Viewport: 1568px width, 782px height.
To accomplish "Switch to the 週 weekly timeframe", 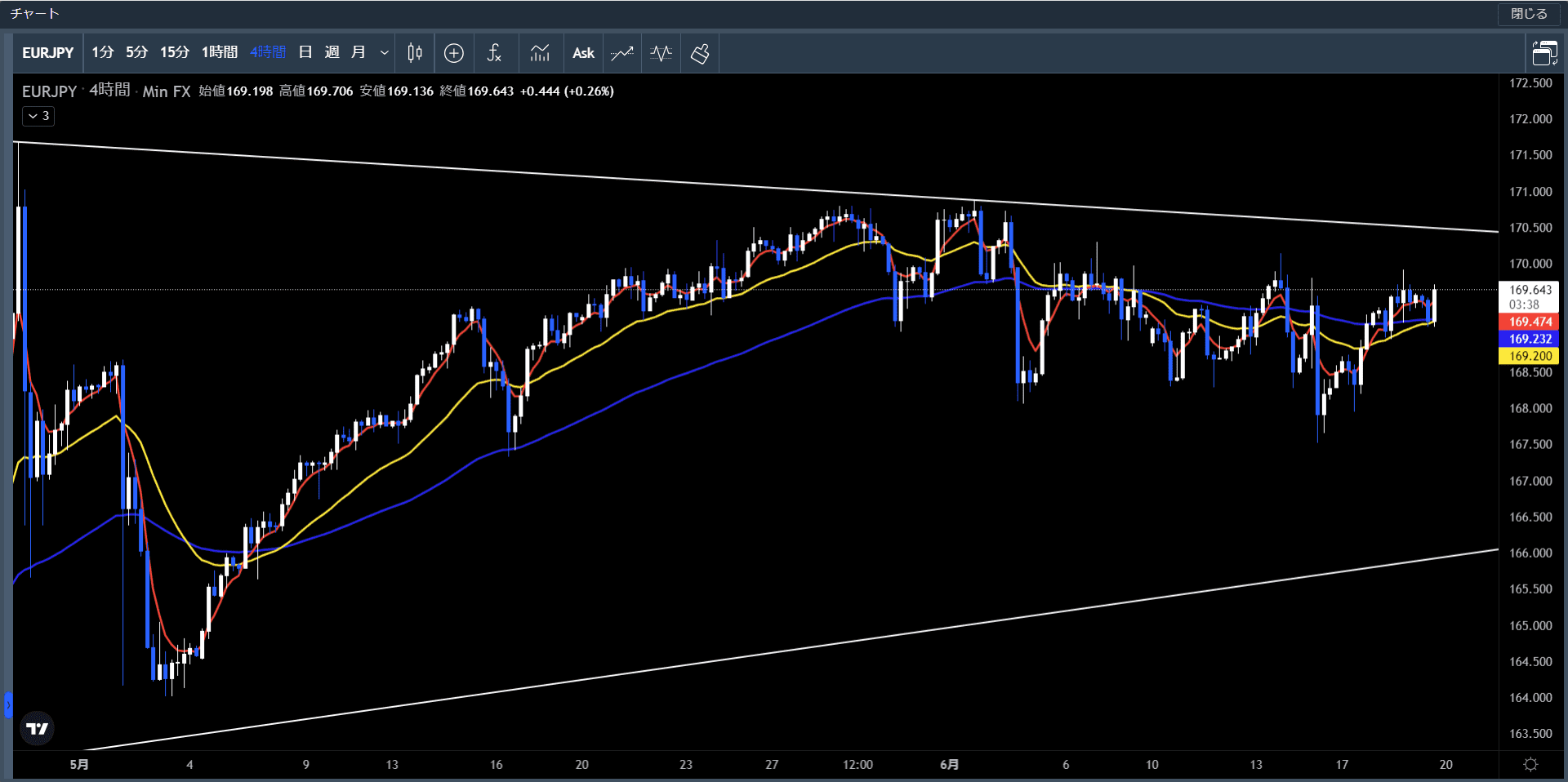I will (x=332, y=53).
